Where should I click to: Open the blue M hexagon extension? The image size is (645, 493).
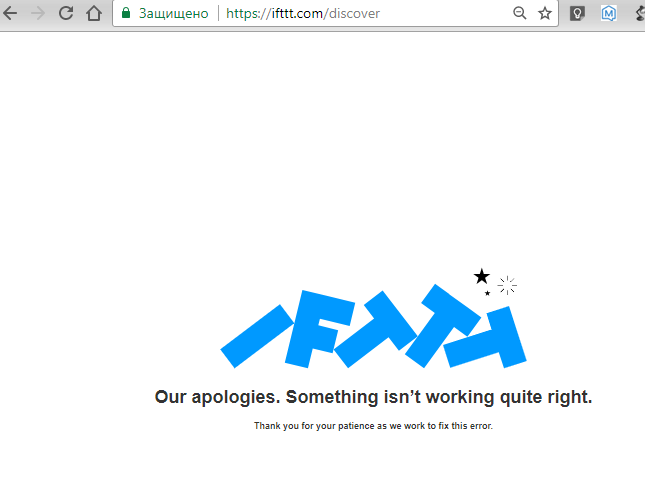tap(608, 14)
